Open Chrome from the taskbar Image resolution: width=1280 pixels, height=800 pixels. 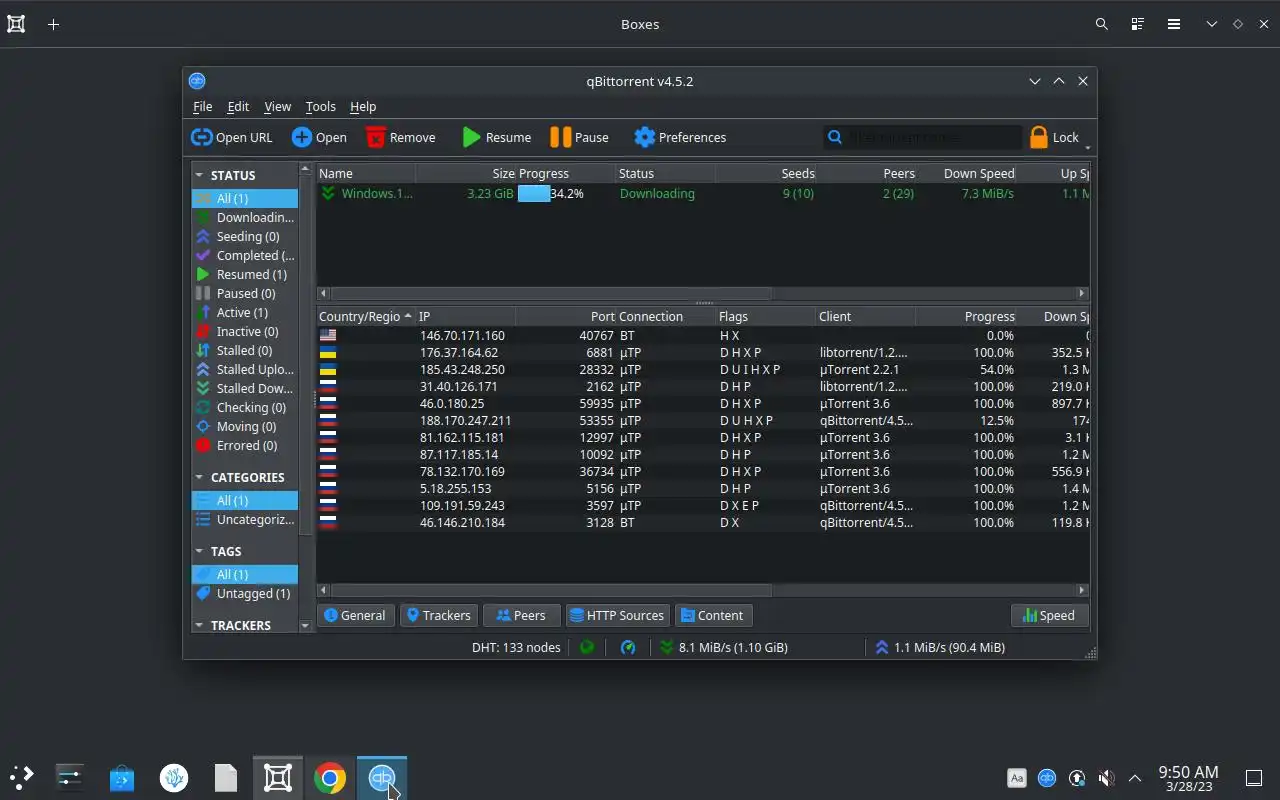click(330, 777)
